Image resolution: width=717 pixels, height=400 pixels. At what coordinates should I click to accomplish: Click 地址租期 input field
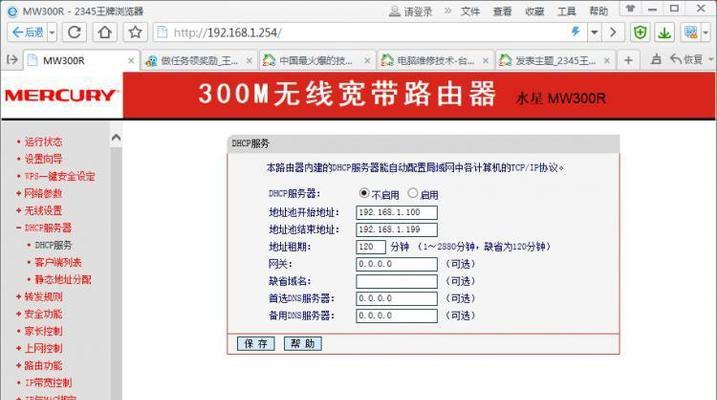click(x=371, y=247)
